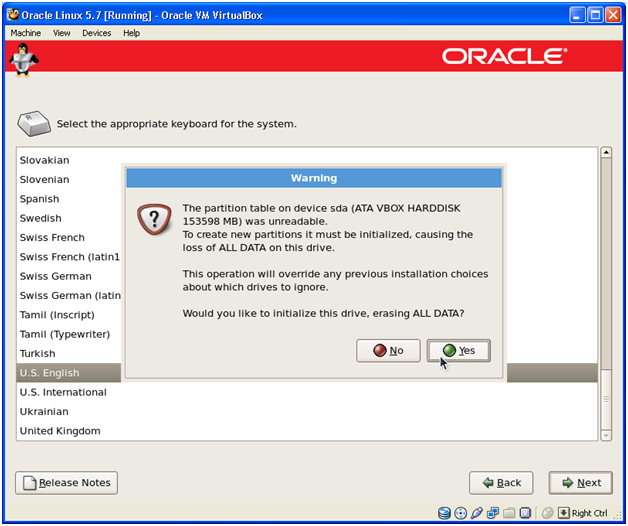This screenshot has width=628, height=526.
Task: Decline initialization with No button
Action: [388, 351]
